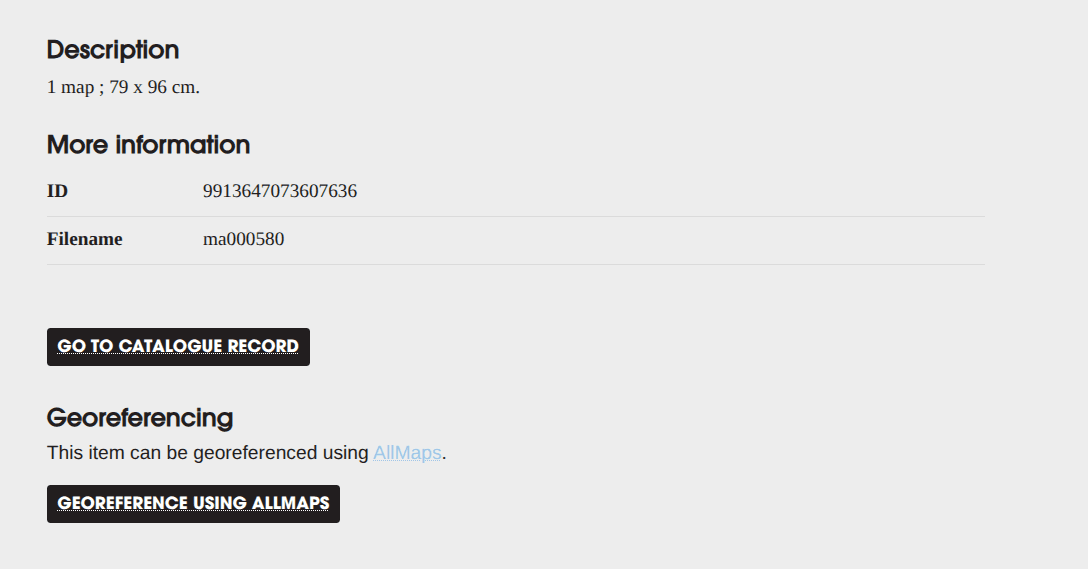The width and height of the screenshot is (1088, 569).
Task: Click the Georeferencing heading
Action: (x=140, y=418)
